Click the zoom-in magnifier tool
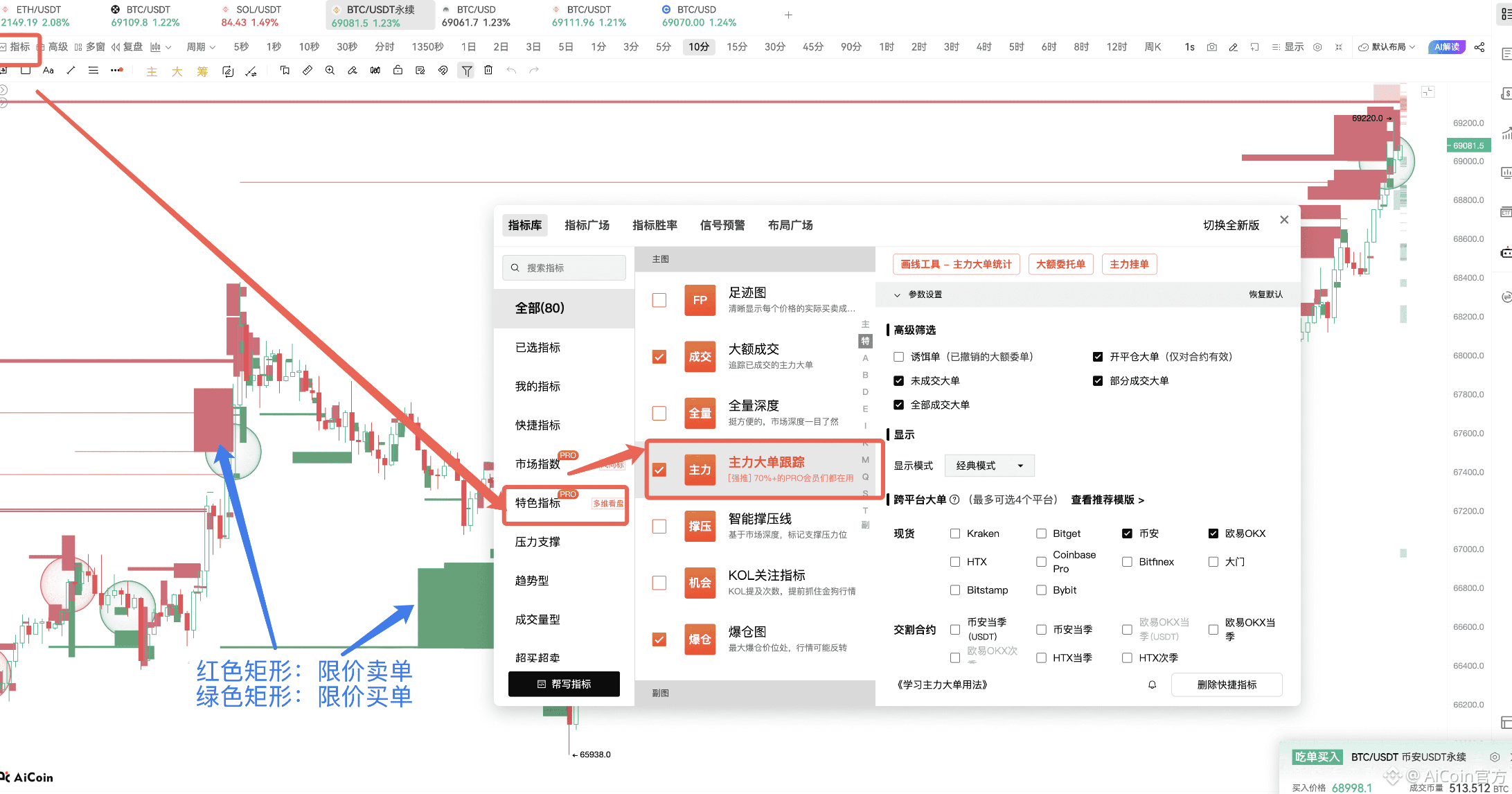The height and width of the screenshot is (794, 1512). pos(330,70)
